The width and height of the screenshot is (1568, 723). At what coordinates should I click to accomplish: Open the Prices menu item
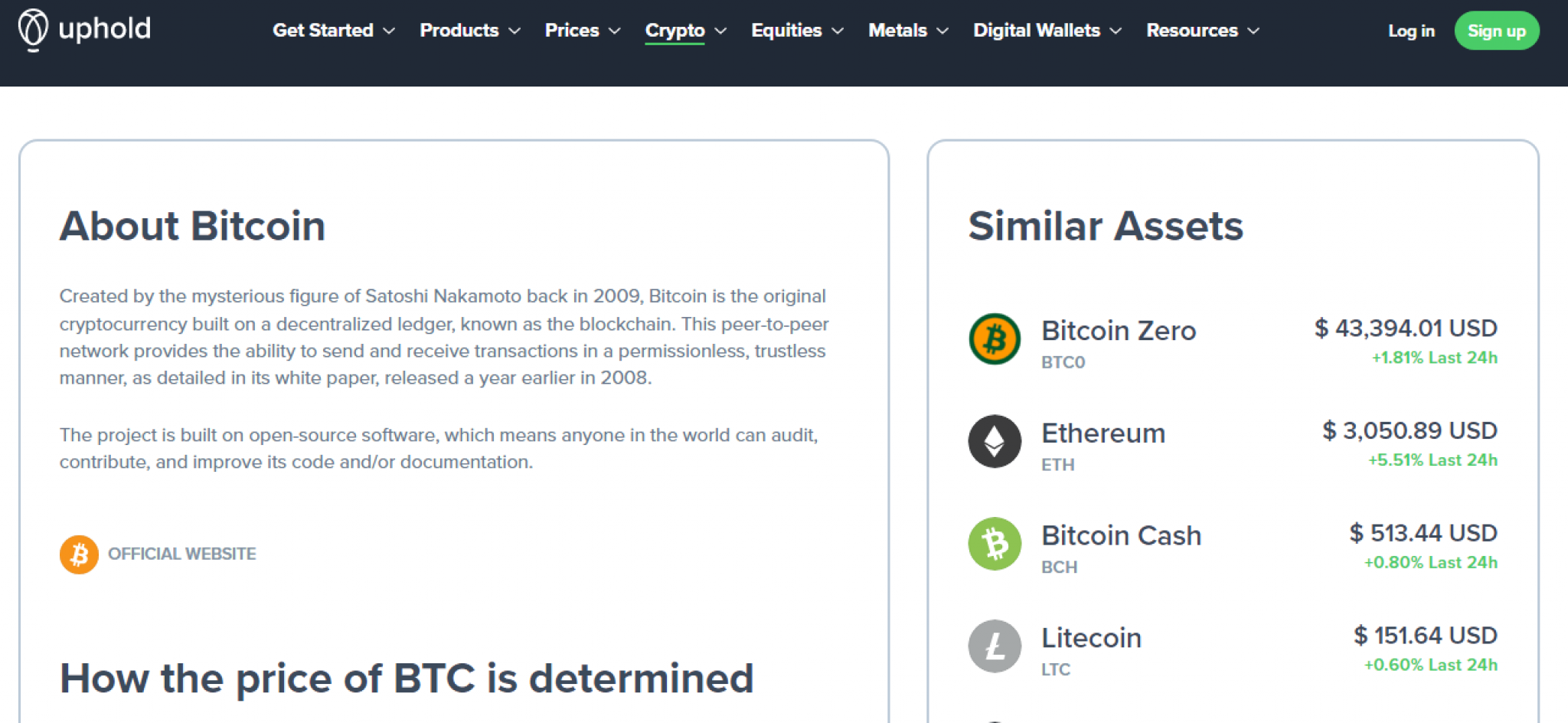tap(572, 31)
